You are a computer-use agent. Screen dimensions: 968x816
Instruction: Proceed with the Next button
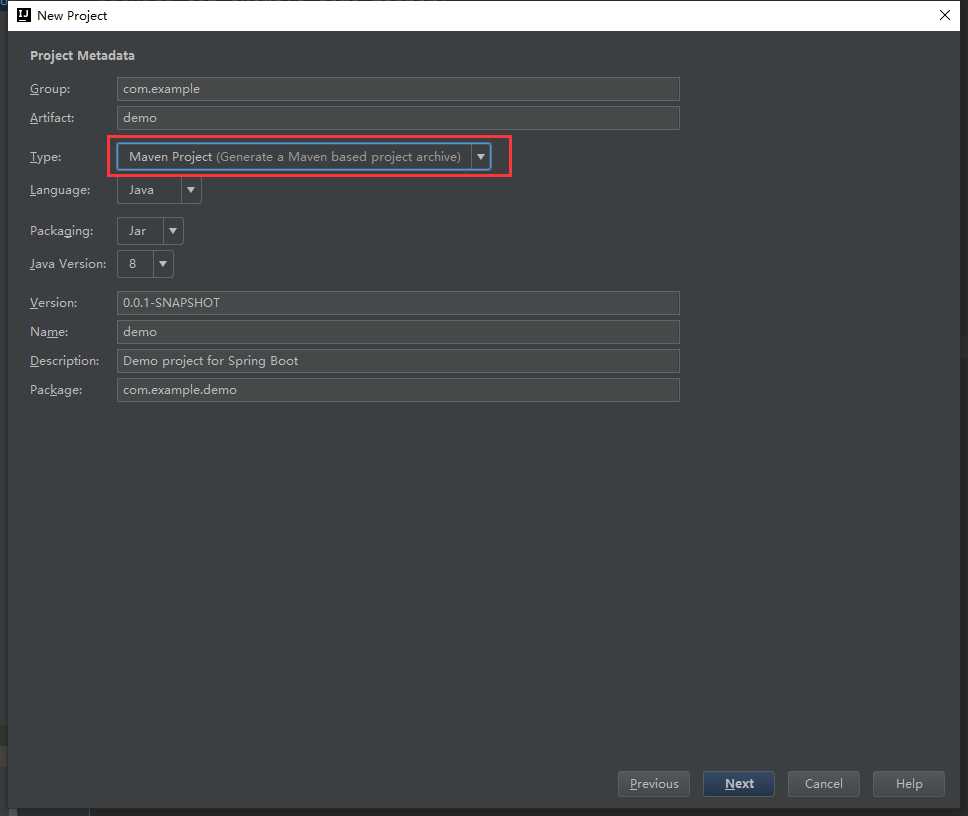point(739,784)
